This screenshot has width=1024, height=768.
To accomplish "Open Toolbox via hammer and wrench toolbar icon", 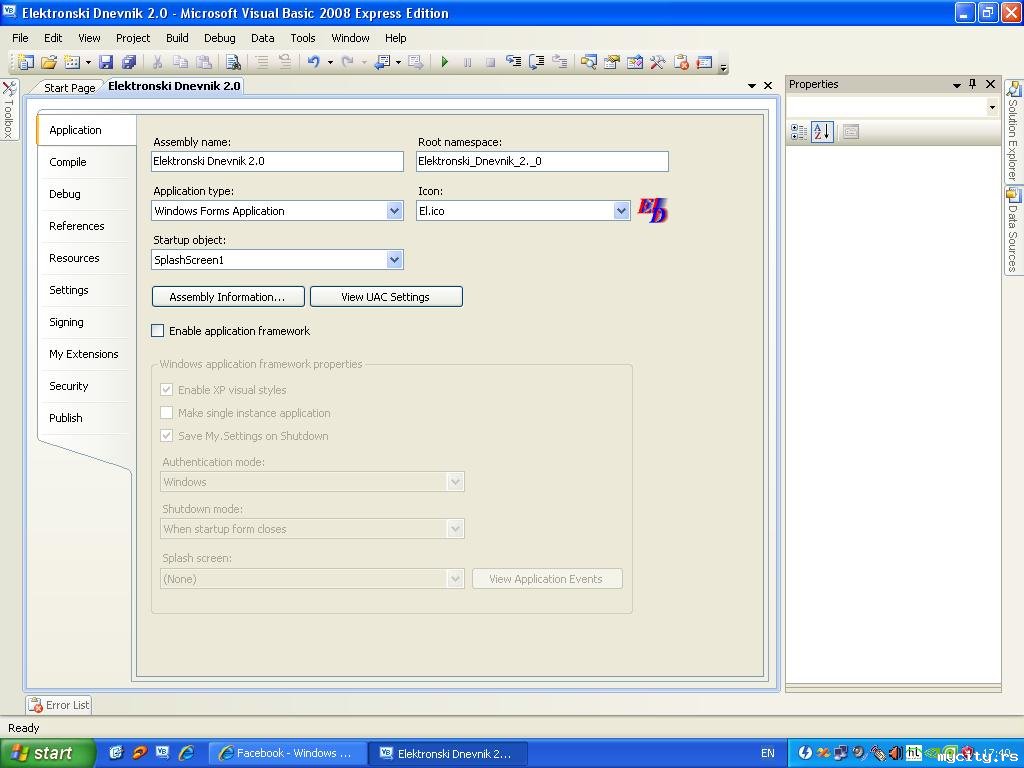I will pos(658,62).
